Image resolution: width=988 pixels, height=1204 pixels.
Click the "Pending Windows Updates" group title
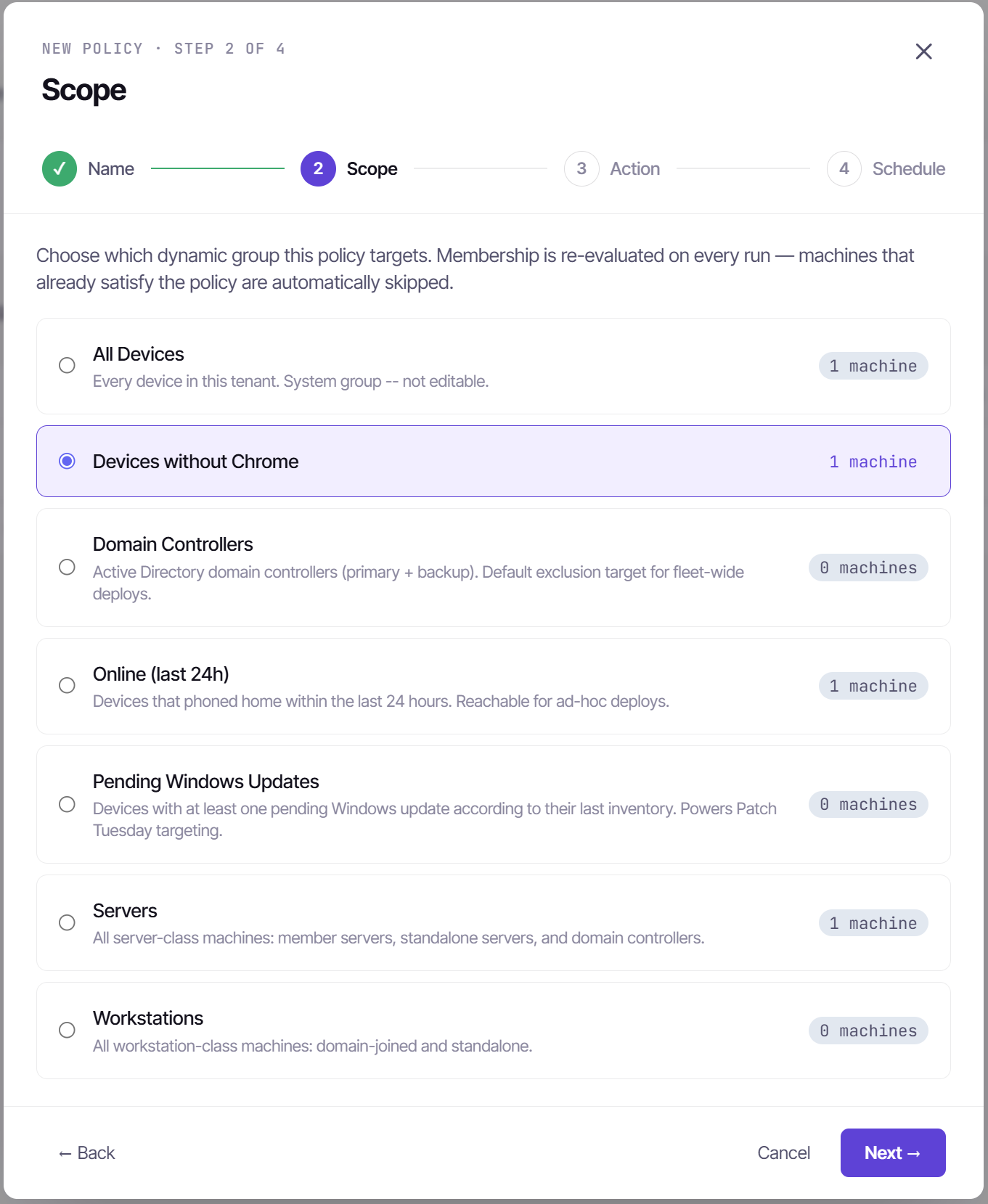[206, 782]
